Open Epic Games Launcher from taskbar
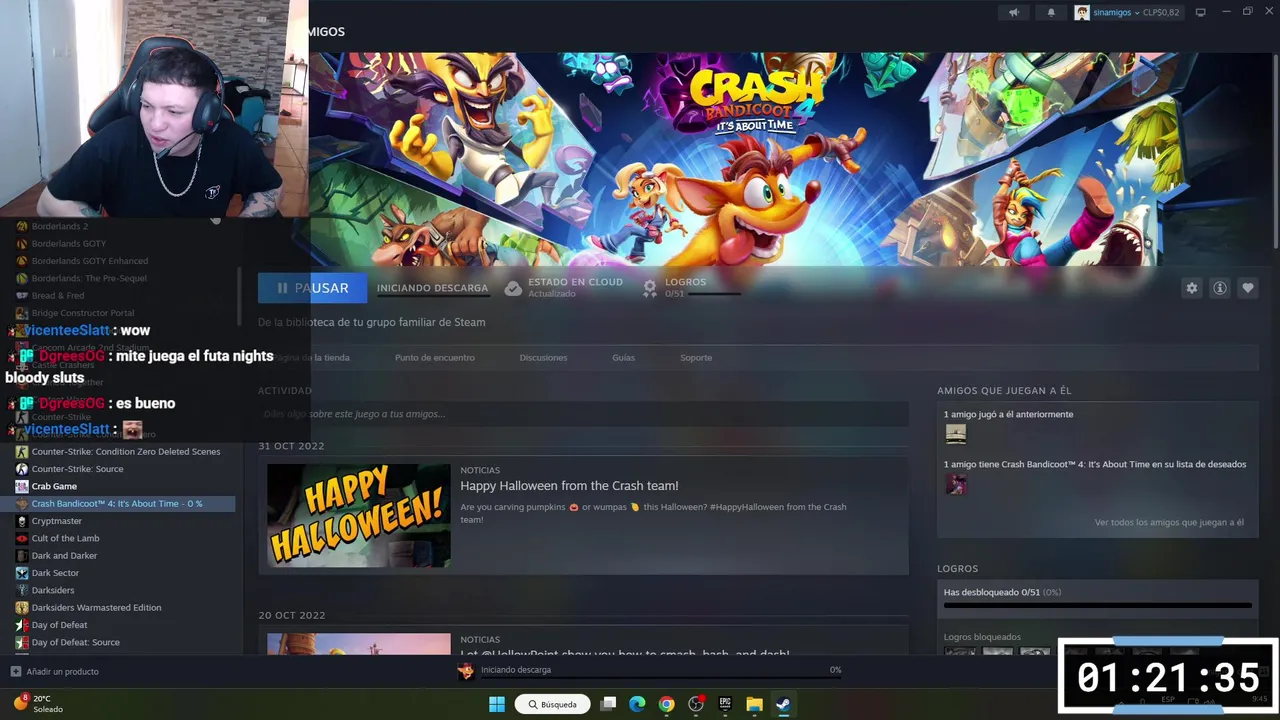 725,704
